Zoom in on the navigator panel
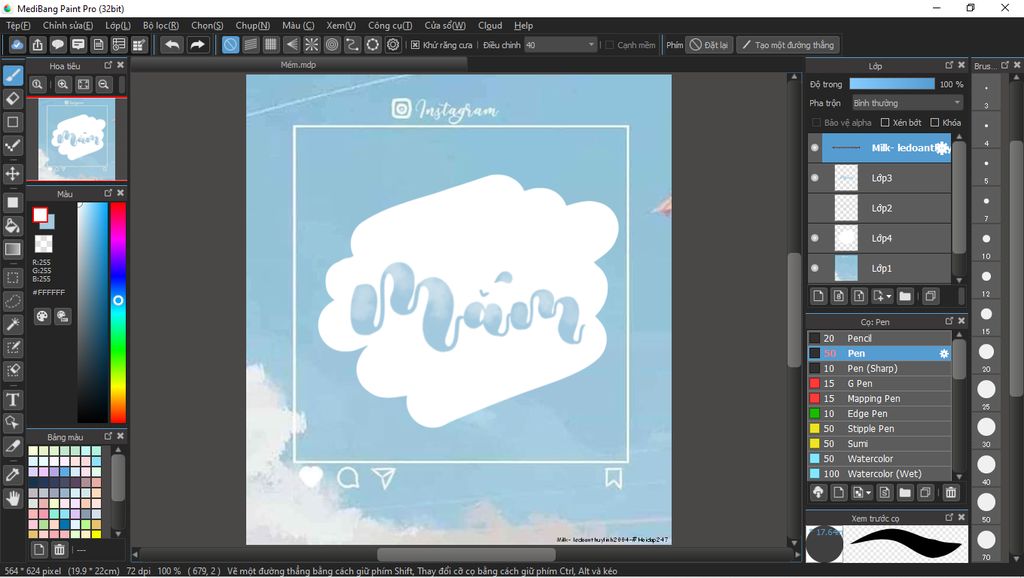The image size is (1024, 578). pyautogui.click(x=63, y=84)
